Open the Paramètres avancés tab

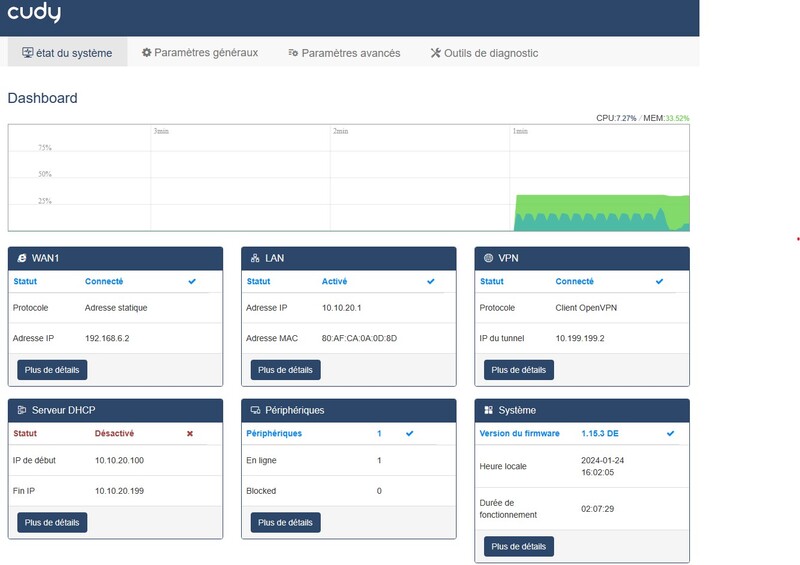pyautogui.click(x=344, y=53)
